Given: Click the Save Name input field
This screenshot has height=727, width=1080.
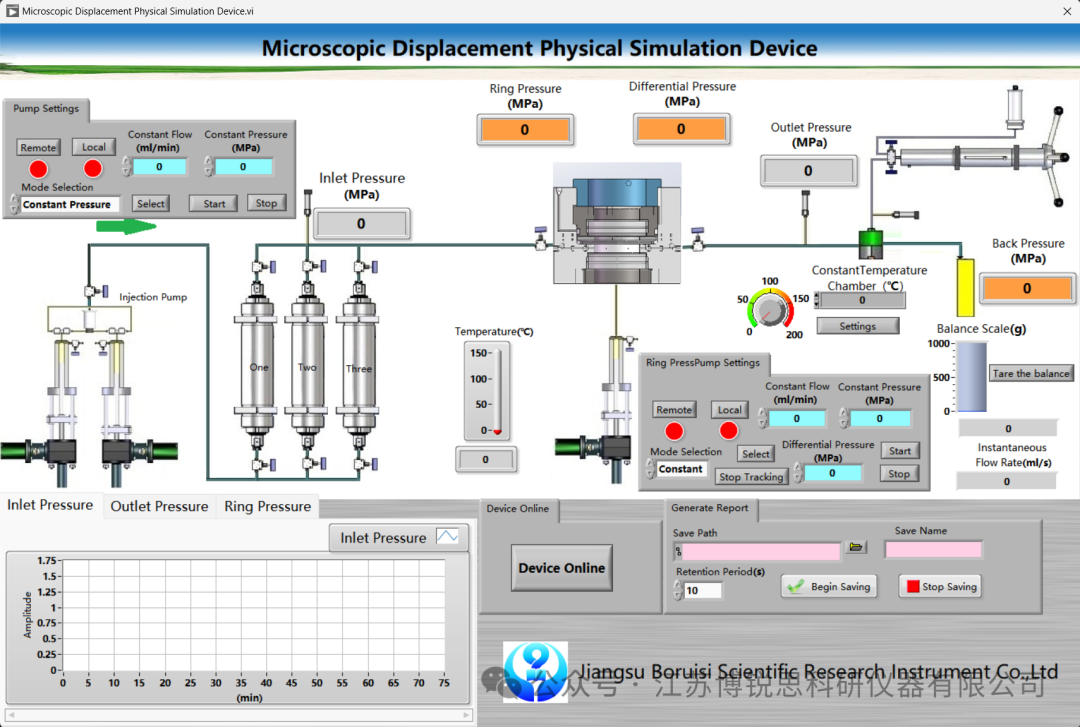Looking at the screenshot, I should [933, 549].
